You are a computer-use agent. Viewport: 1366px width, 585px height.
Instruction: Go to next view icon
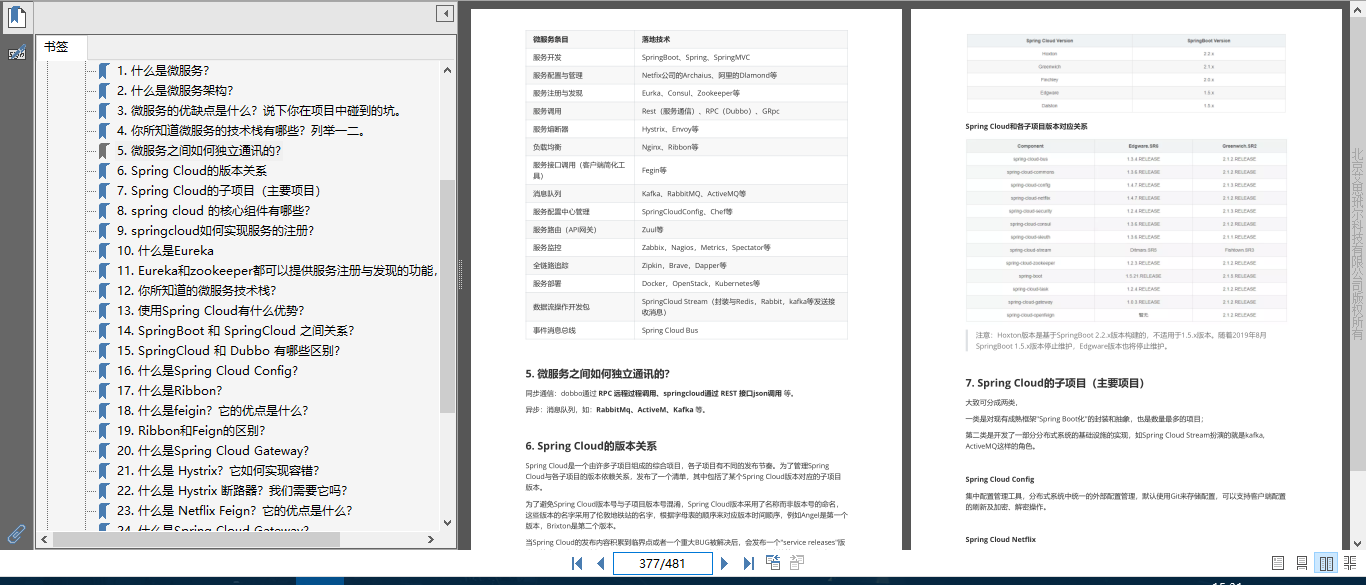[x=797, y=564]
